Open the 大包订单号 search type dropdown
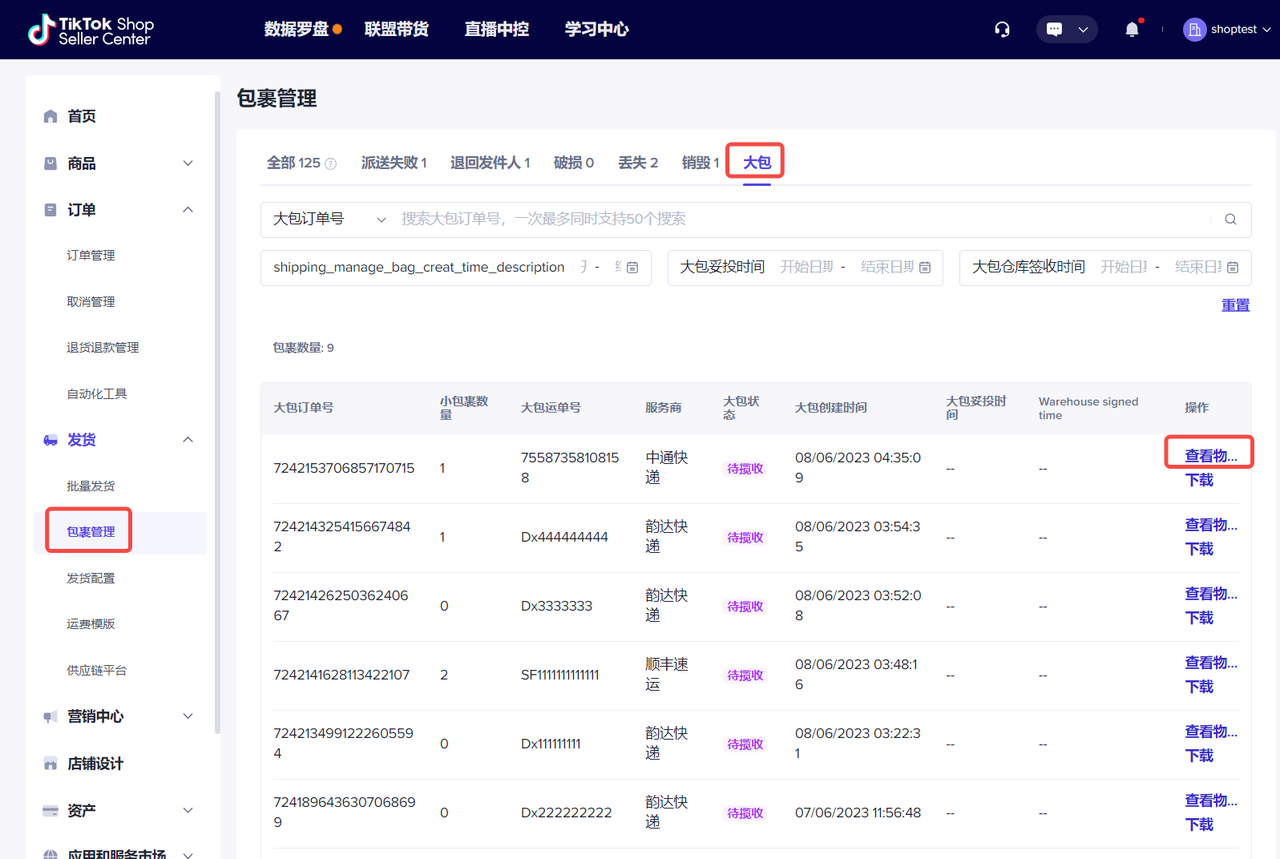Viewport: 1280px width, 859px height. click(x=329, y=219)
